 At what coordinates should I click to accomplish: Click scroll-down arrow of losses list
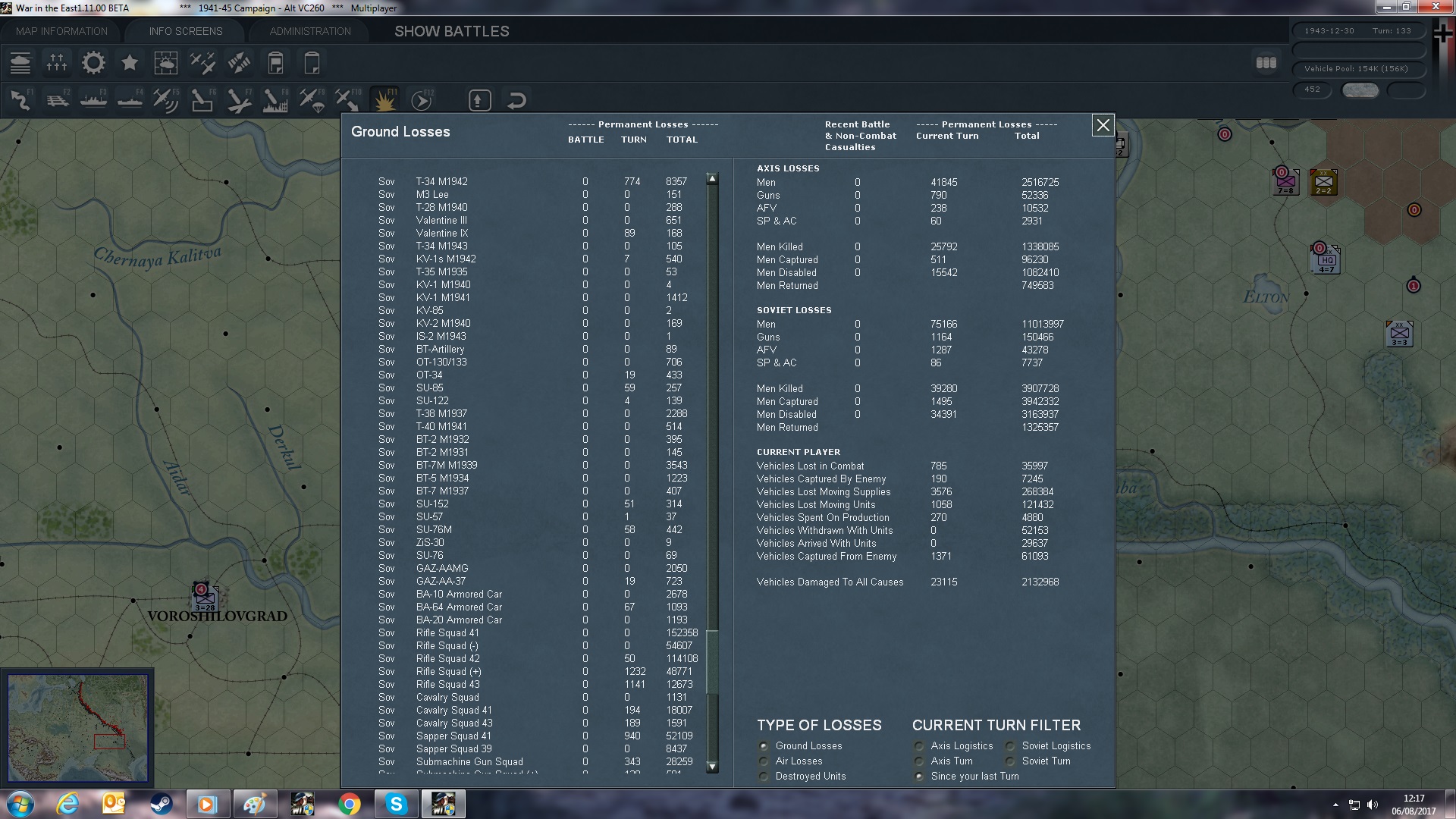pos(711,767)
